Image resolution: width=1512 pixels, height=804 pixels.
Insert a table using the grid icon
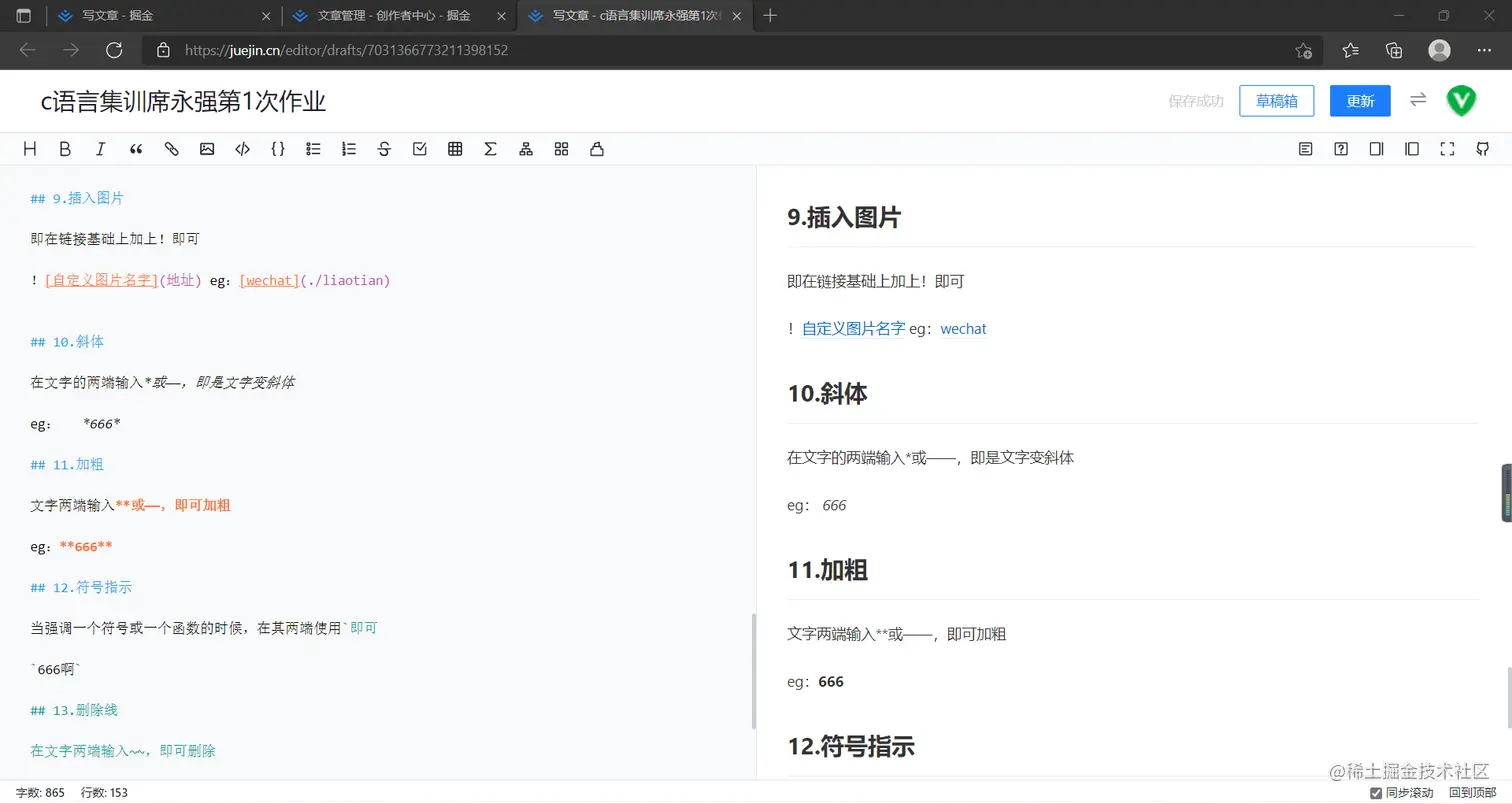(455, 149)
